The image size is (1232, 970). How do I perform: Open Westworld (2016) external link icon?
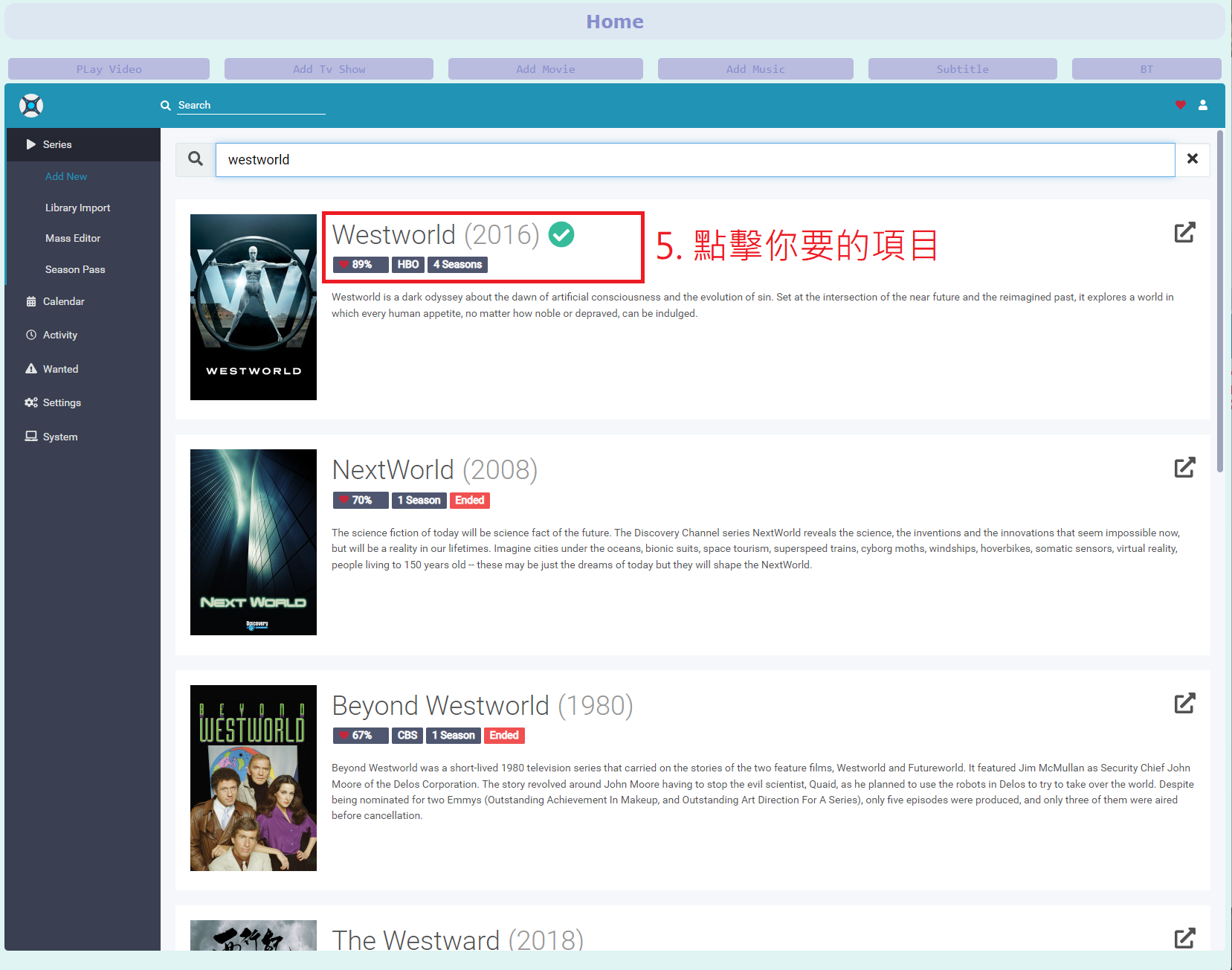pyautogui.click(x=1184, y=233)
